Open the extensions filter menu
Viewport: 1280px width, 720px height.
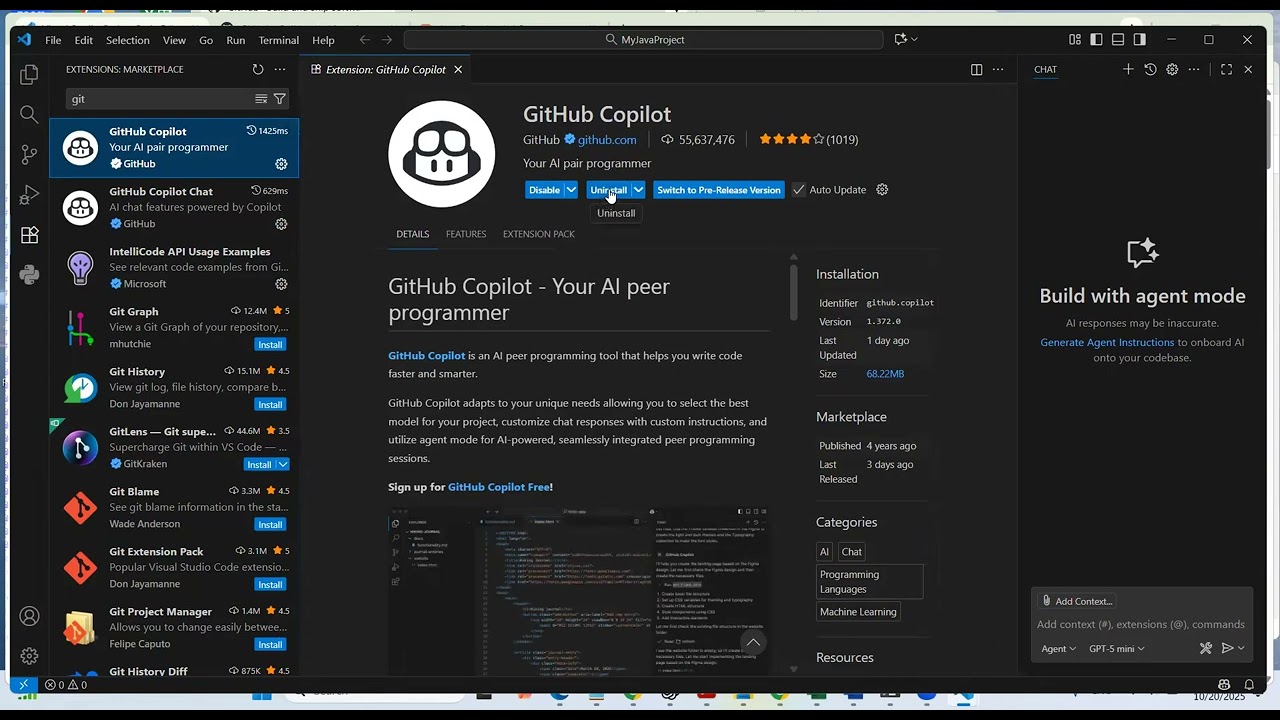[x=280, y=99]
